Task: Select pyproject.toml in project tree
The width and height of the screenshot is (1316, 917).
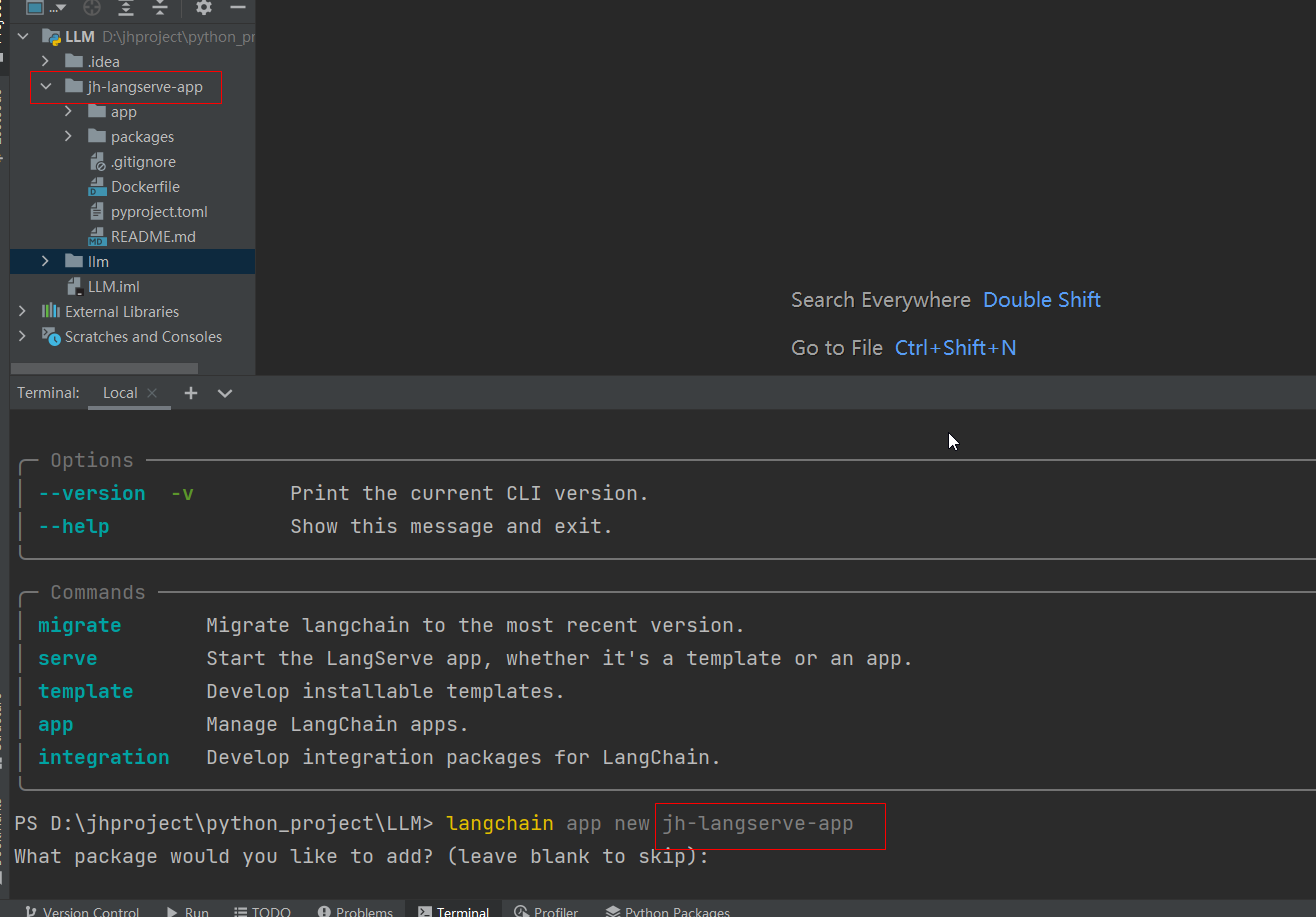Action: [159, 212]
